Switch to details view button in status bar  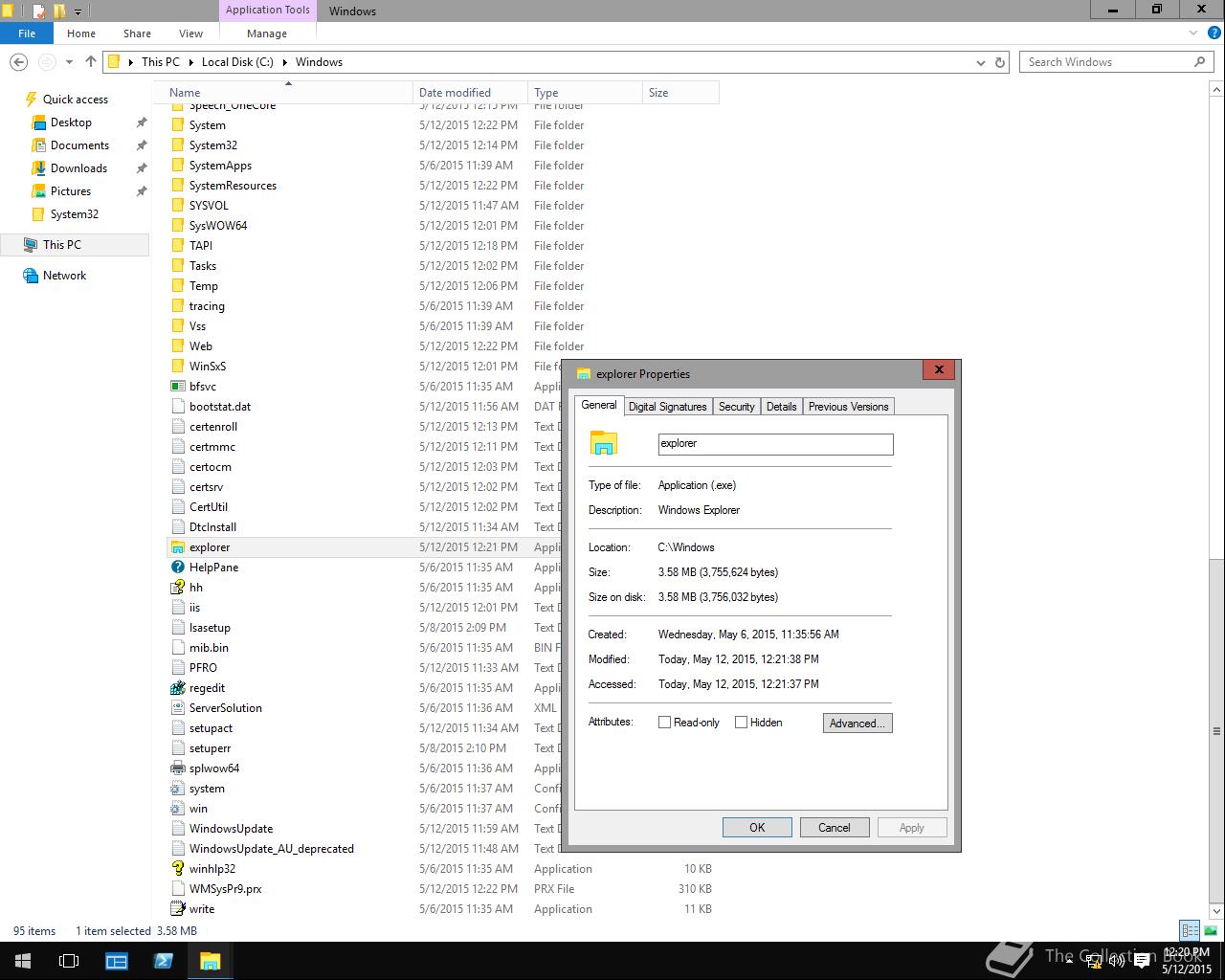[x=1190, y=930]
